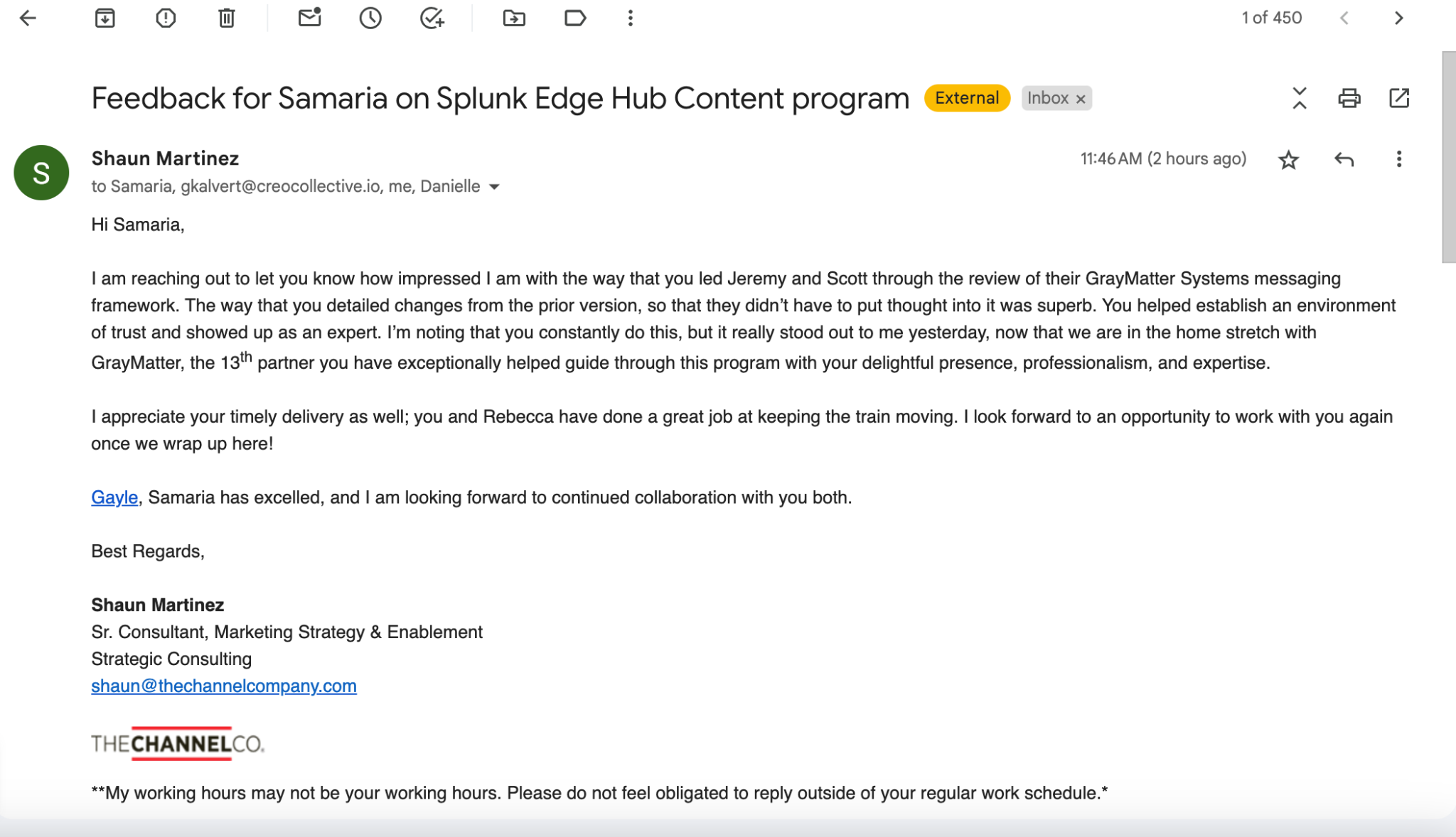
Task: Print the entire email conversation
Action: pos(1349,98)
